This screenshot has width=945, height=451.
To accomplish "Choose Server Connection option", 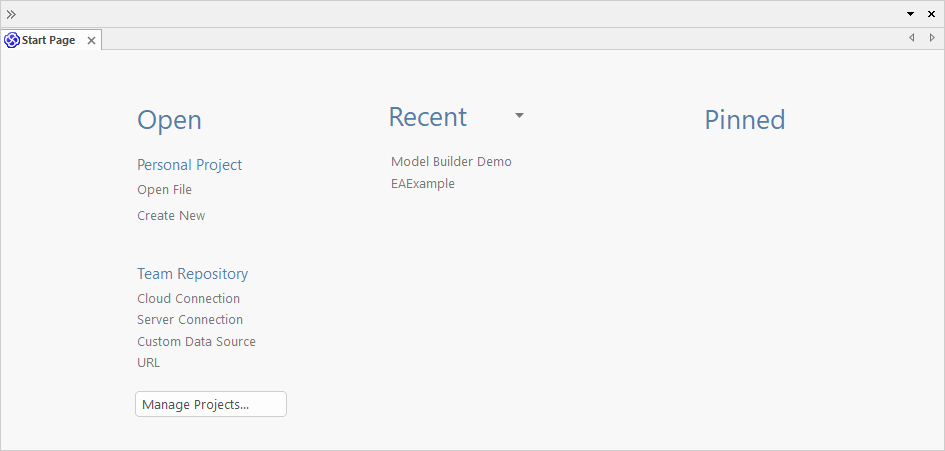I will click(x=190, y=320).
